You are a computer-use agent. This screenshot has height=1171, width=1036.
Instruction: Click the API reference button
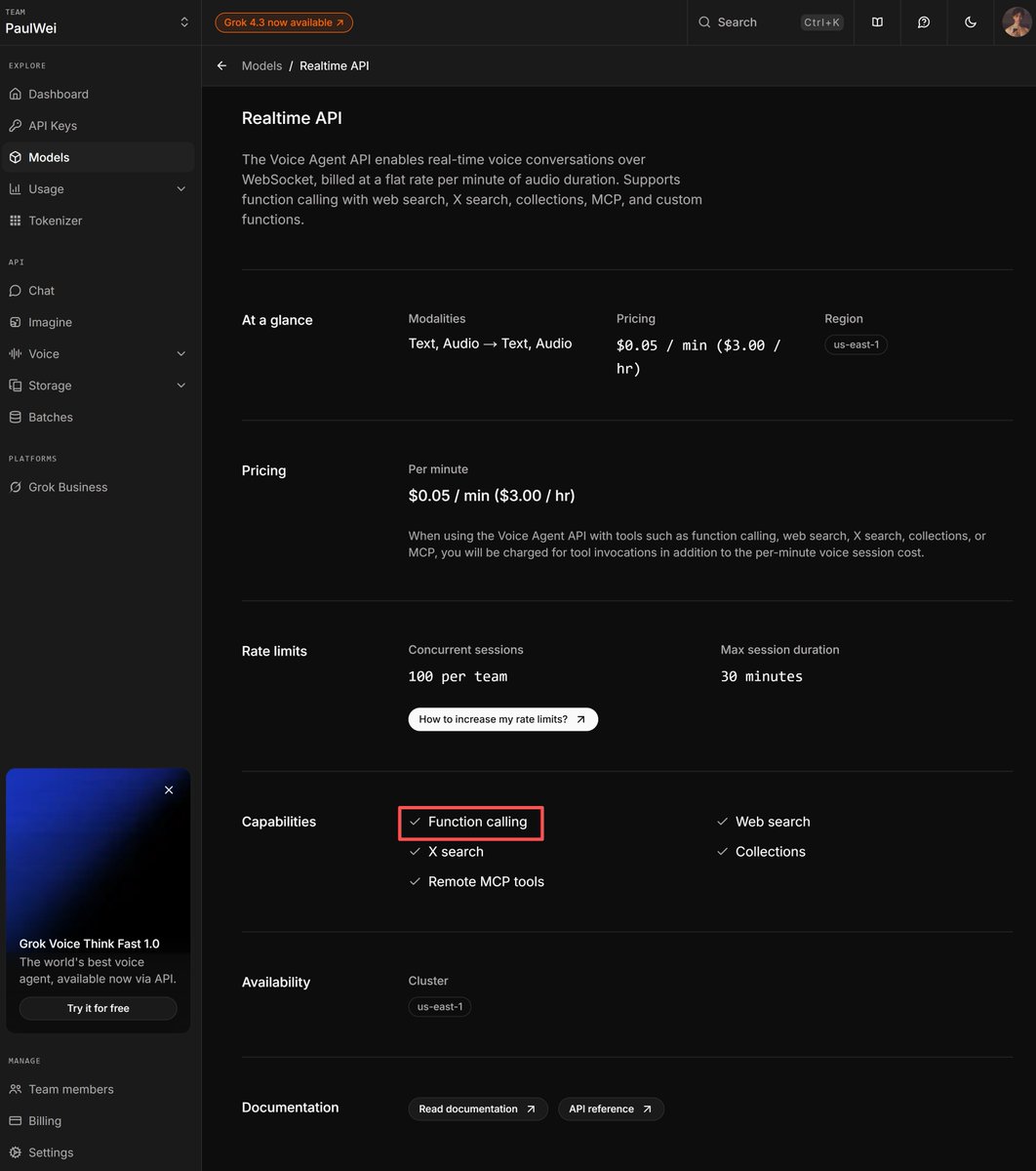coord(611,1109)
